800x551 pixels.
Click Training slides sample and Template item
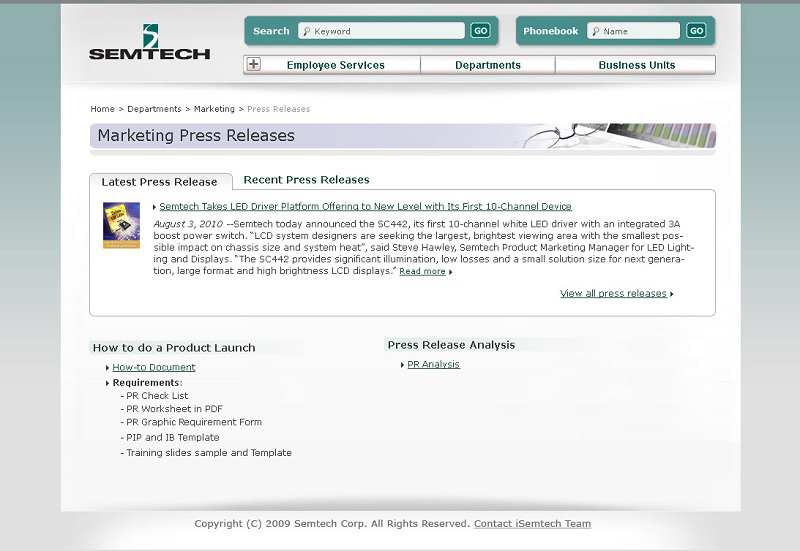click(x=209, y=453)
